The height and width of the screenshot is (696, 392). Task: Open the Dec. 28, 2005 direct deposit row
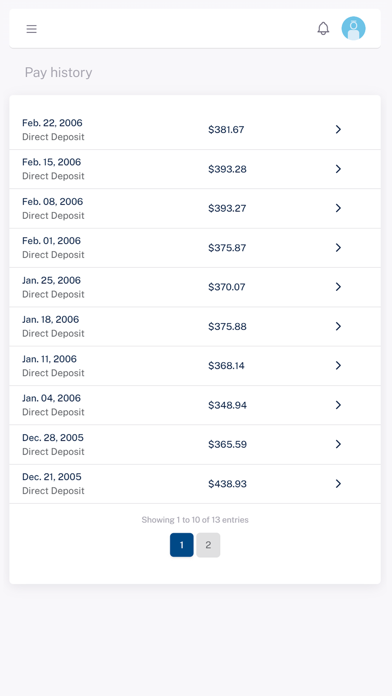[x=195, y=444]
